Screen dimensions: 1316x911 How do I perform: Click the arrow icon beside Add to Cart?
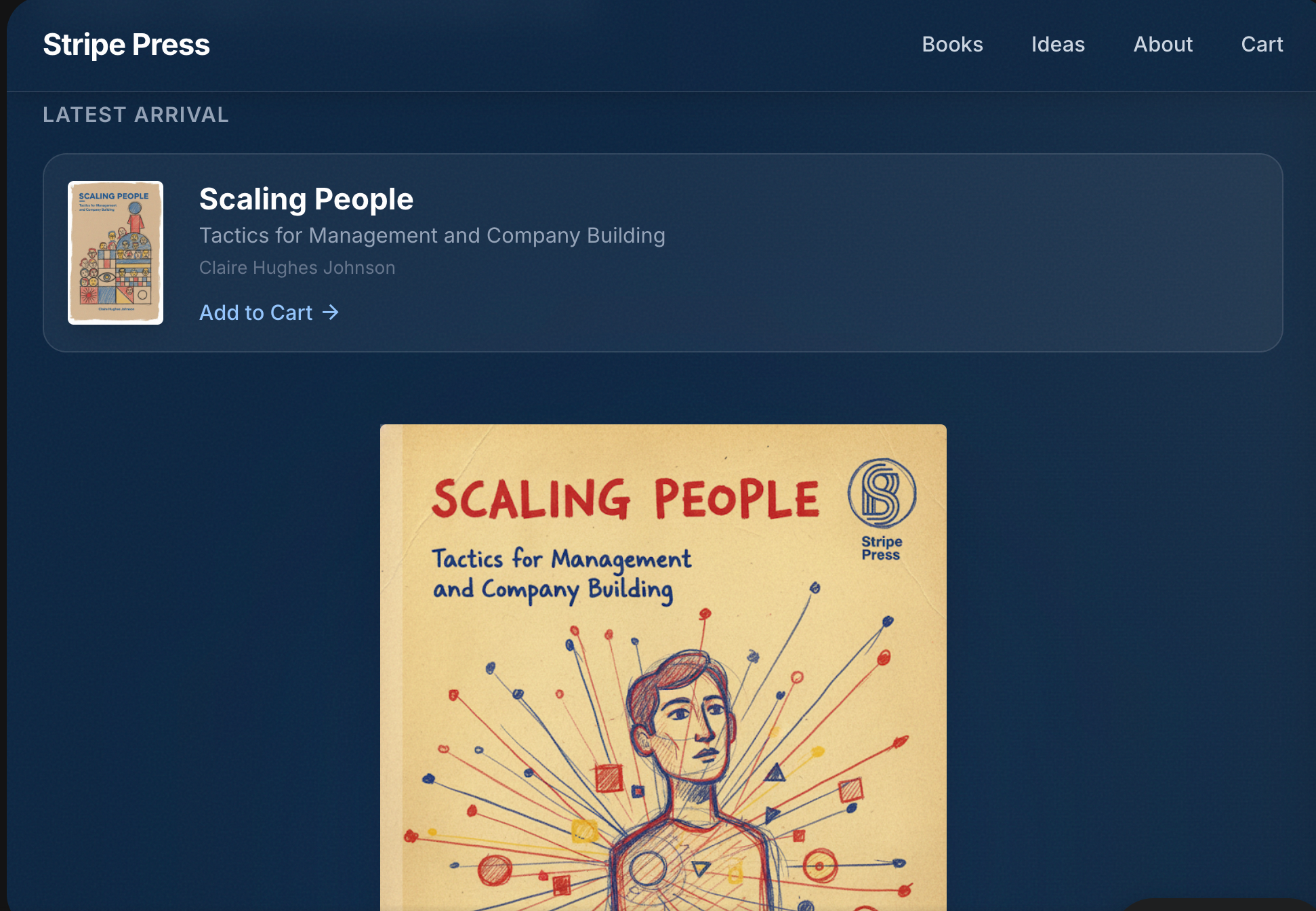click(330, 312)
